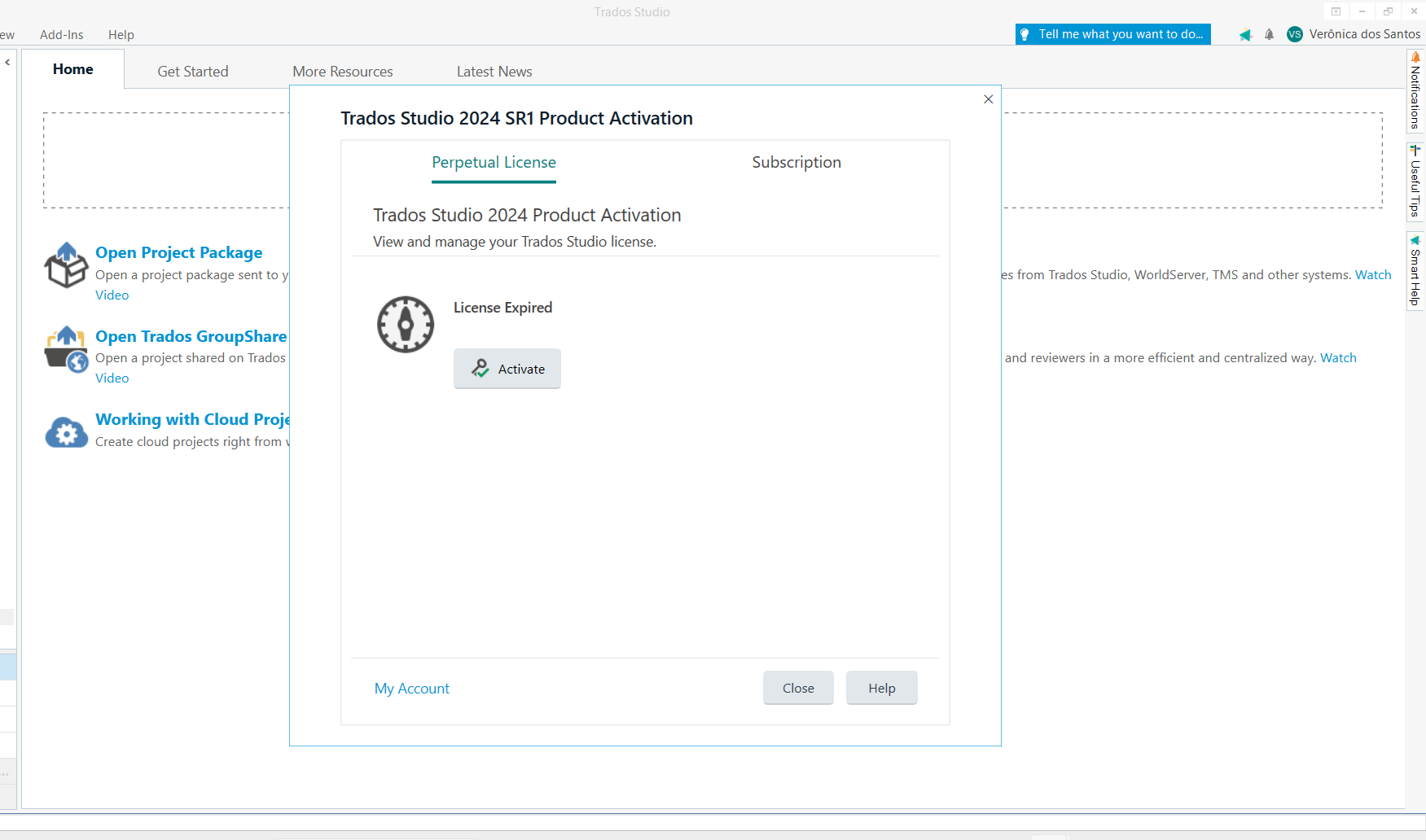Screen dimensions: 1426x840
Task: Open the Notifications bell in the top-right
Action: coord(1268,34)
